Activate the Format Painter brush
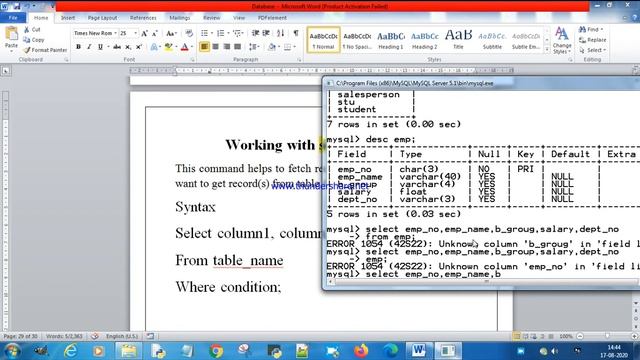 tap(27, 50)
